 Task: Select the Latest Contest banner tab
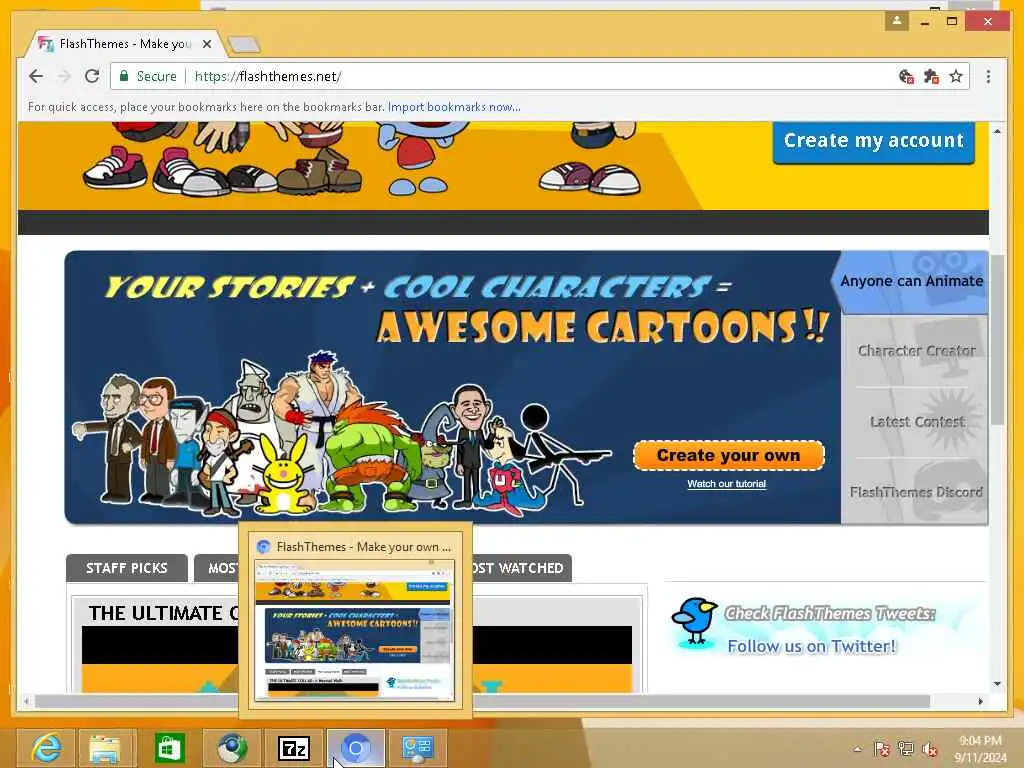(916, 422)
